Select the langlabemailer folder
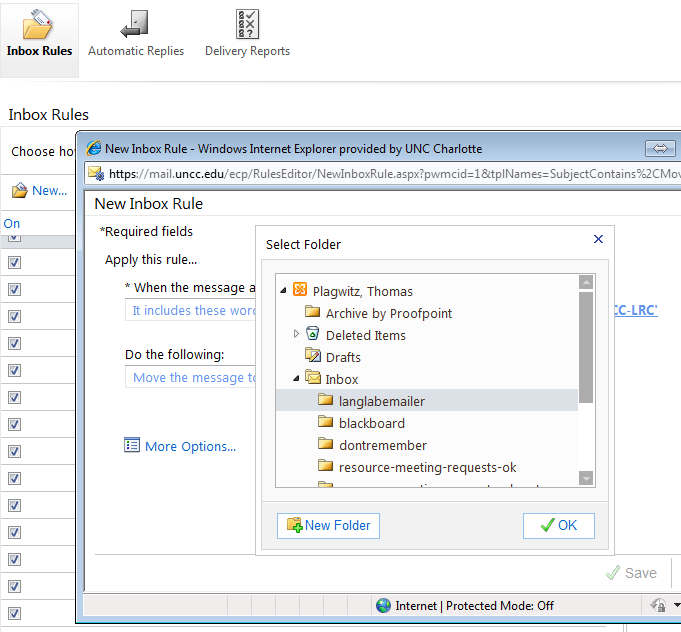Screen dimensions: 681x632 (381, 401)
